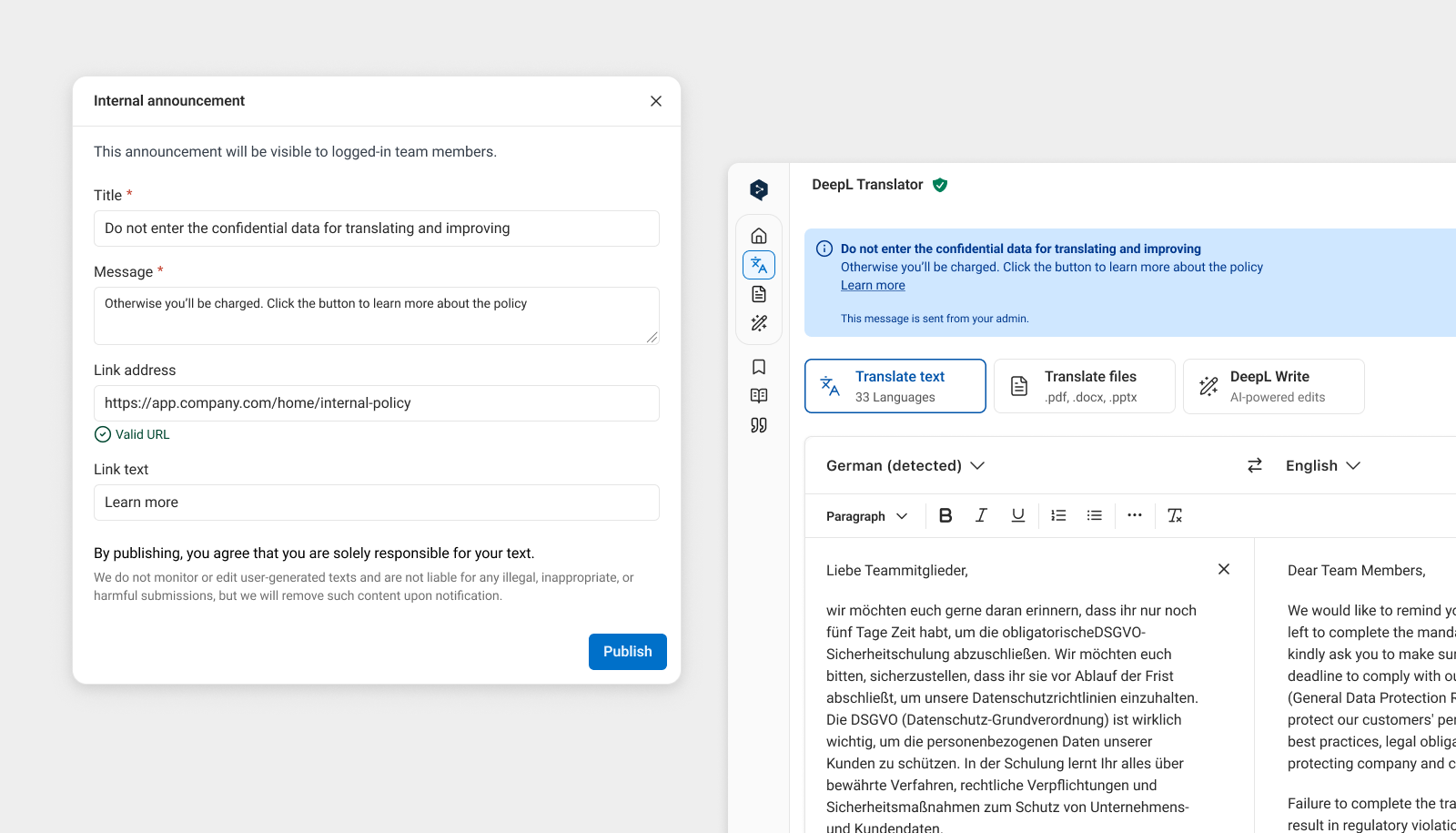Insert a bulleted list
1456x833 pixels.
[x=1095, y=515]
